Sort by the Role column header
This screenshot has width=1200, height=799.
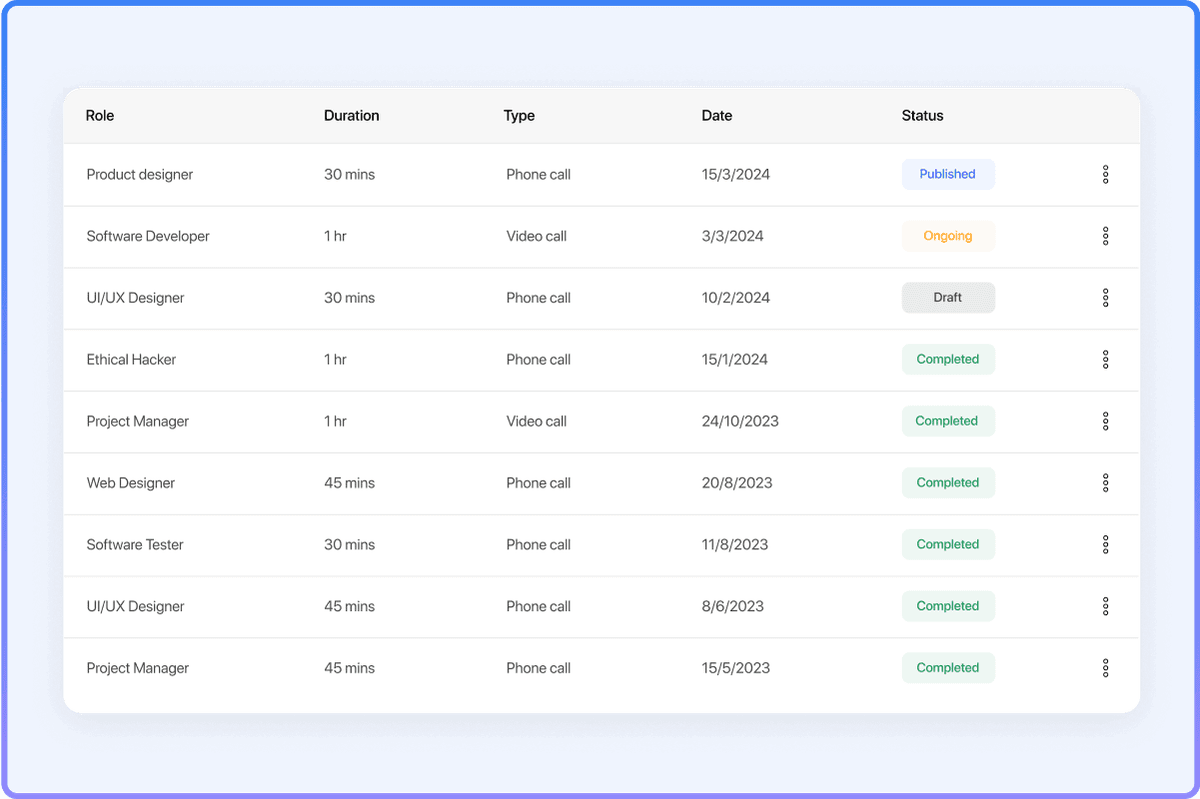[x=100, y=116]
